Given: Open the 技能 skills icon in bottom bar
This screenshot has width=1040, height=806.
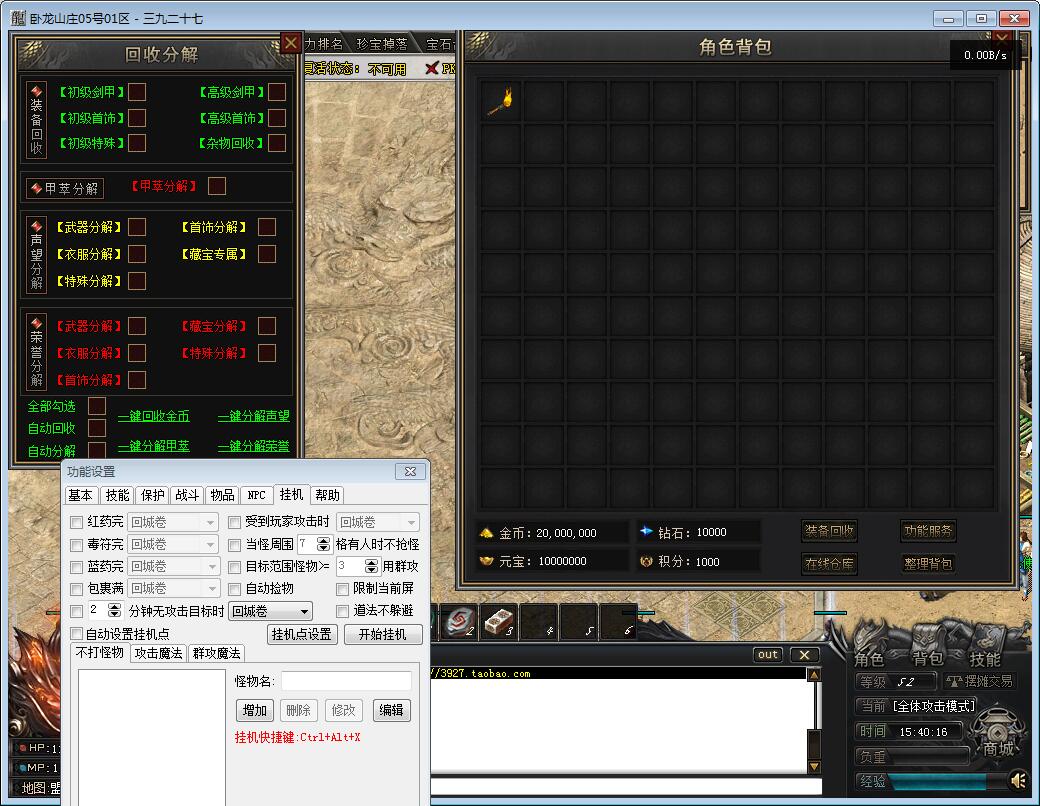Looking at the screenshot, I should point(984,659).
